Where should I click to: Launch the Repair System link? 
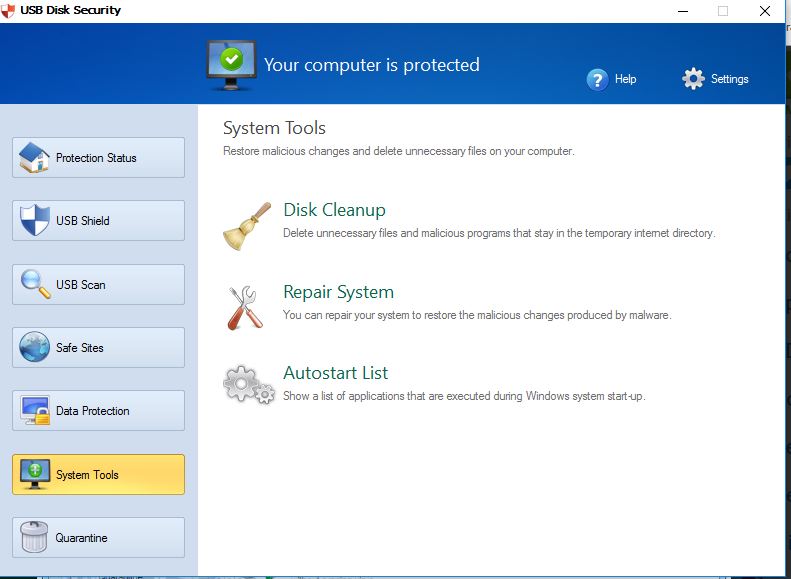(x=338, y=292)
